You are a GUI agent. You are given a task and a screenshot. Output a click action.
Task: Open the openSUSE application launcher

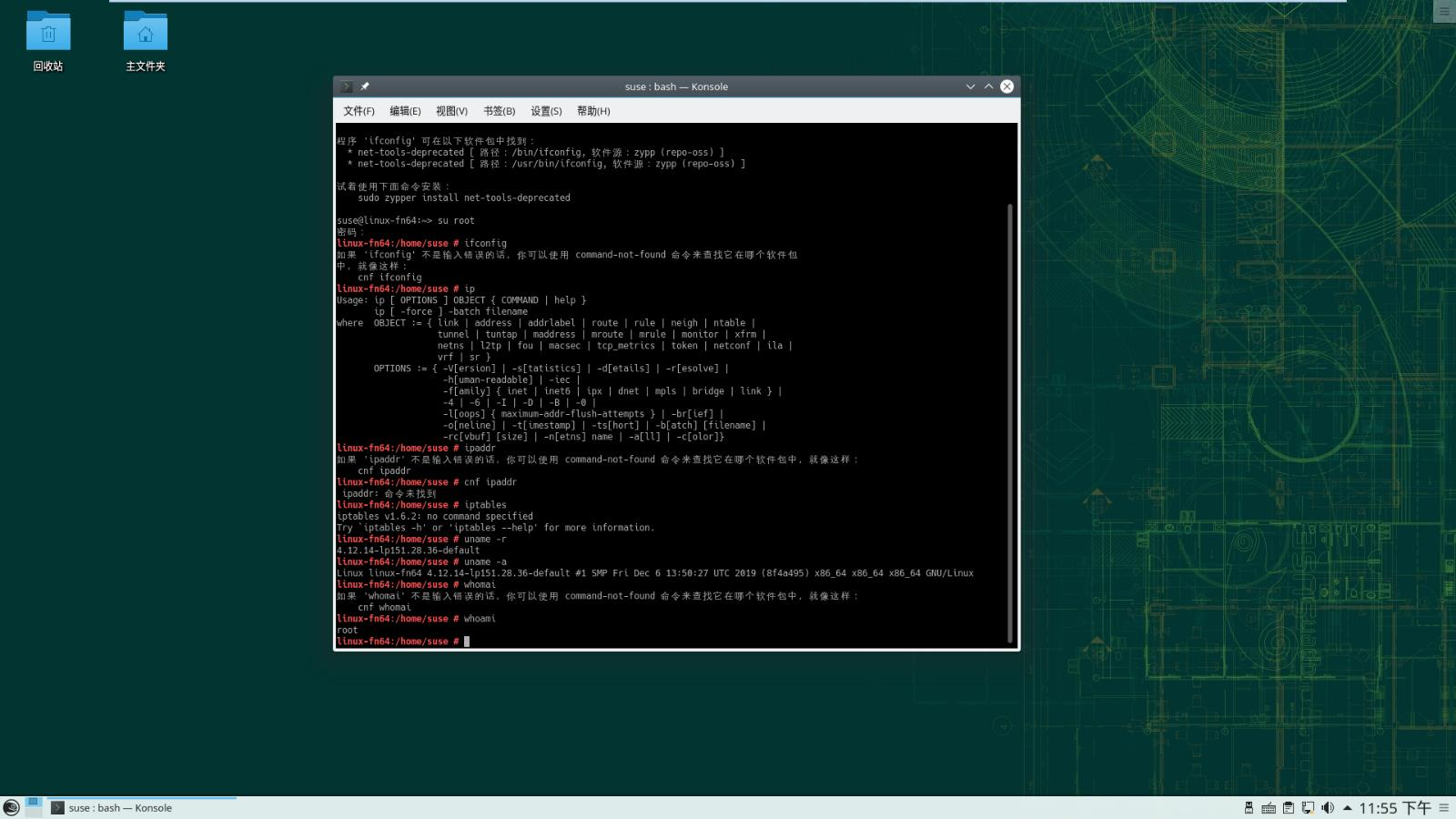click(11, 807)
